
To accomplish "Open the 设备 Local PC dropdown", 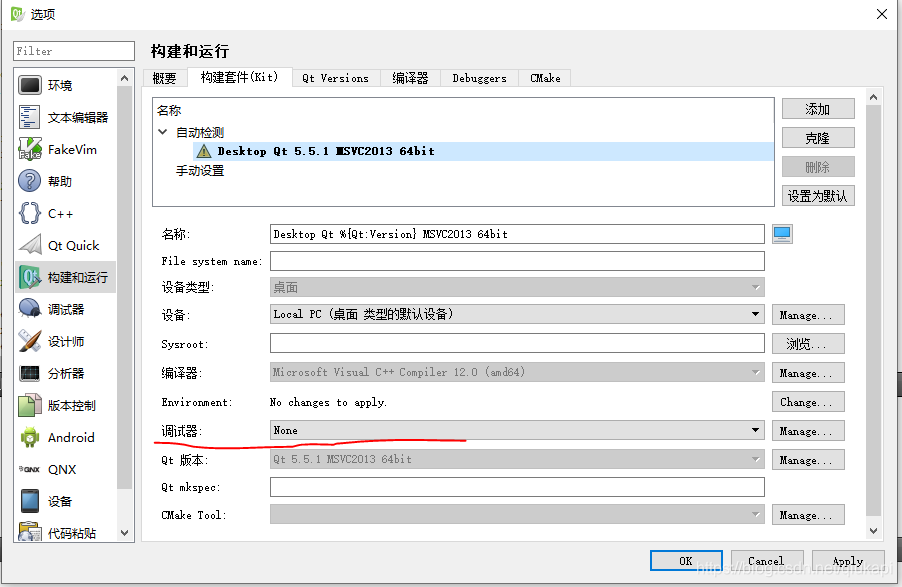I will click(517, 314).
